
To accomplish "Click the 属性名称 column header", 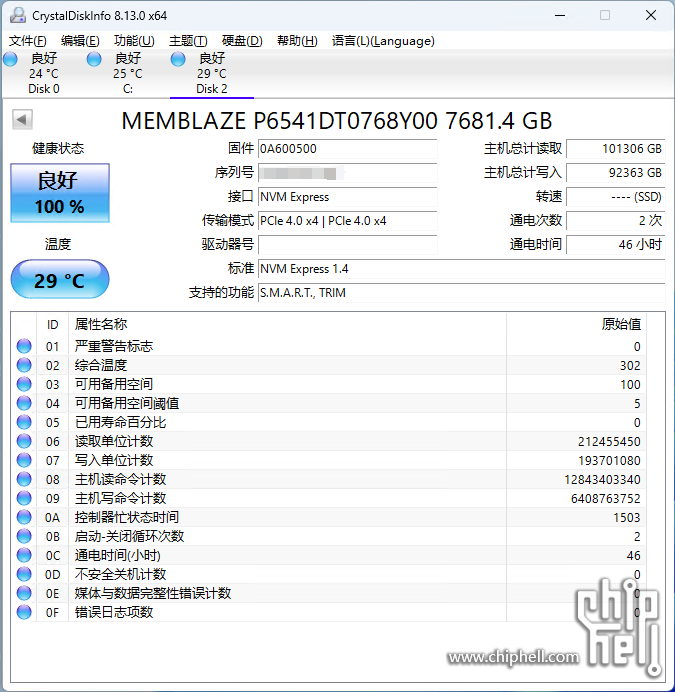I will pos(287,324).
